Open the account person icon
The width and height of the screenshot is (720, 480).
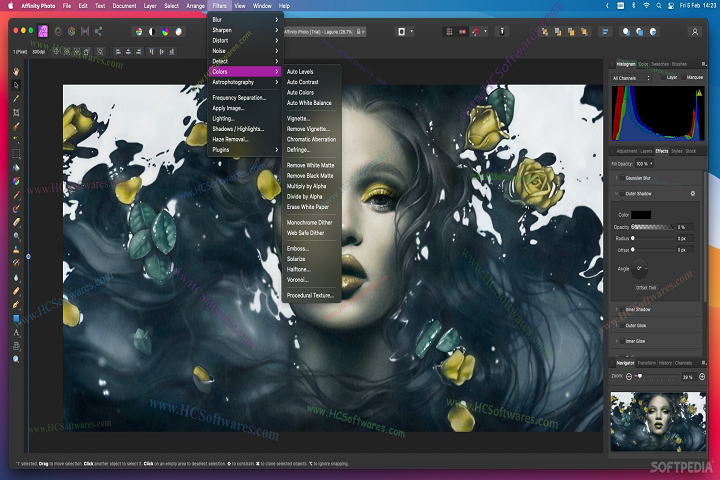(x=695, y=32)
